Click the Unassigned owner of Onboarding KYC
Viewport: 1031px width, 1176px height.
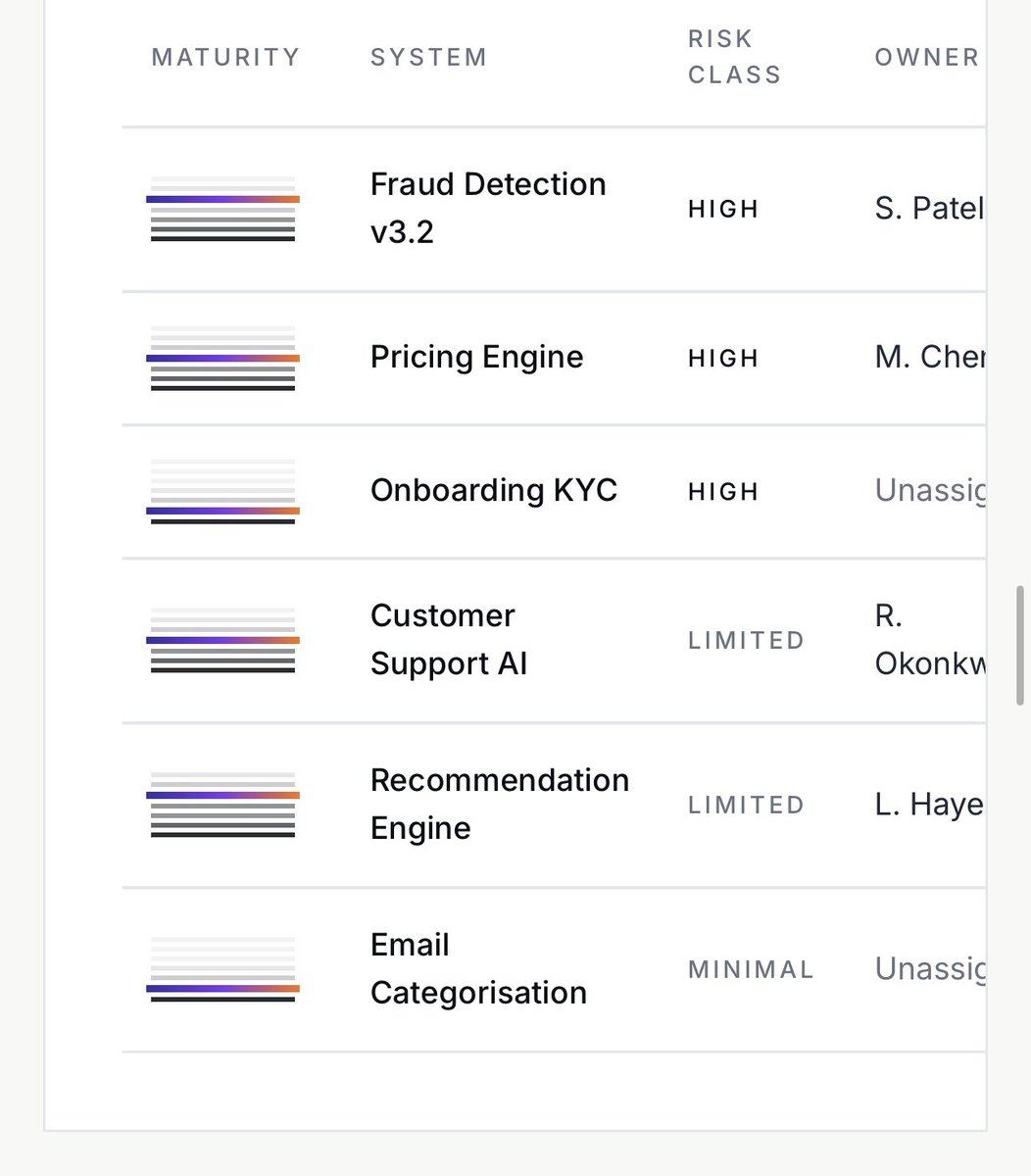930,490
